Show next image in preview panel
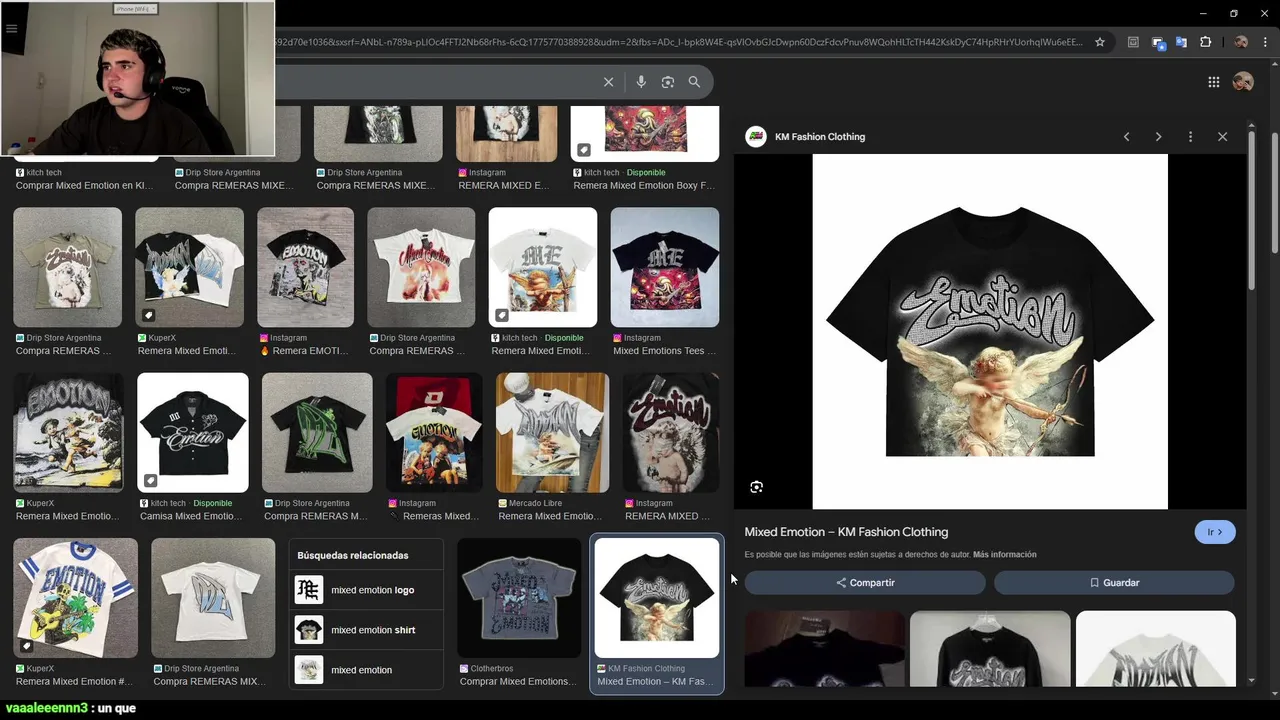1280x720 pixels. pyautogui.click(x=1158, y=136)
